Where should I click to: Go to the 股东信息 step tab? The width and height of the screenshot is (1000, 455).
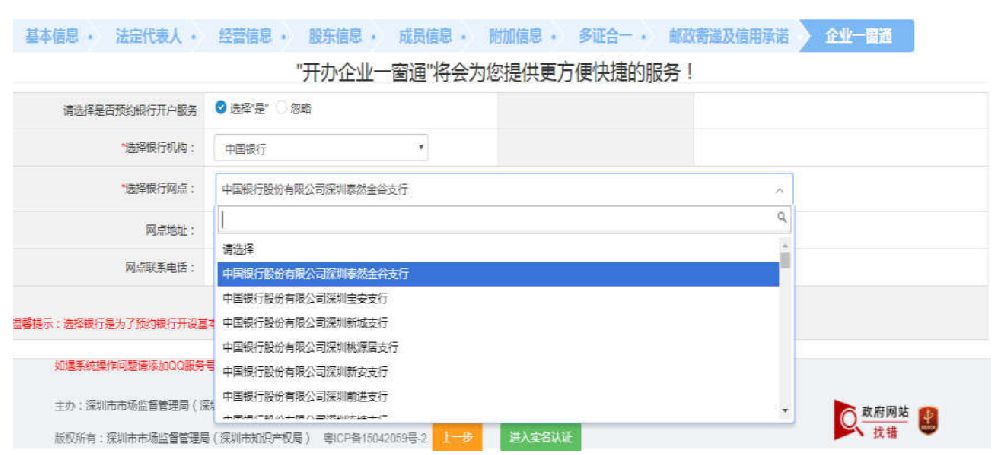(335, 37)
